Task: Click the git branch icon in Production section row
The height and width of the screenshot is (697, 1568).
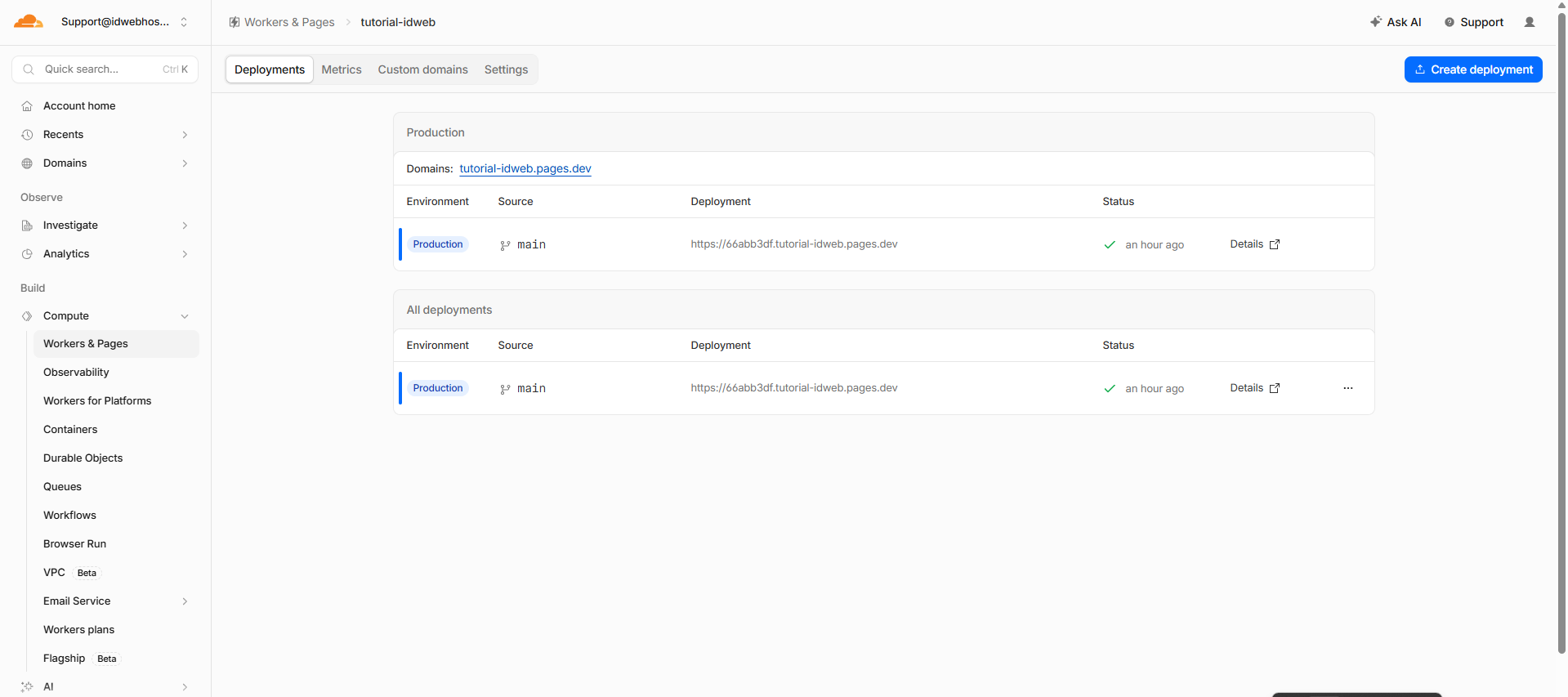Action: coord(505,245)
